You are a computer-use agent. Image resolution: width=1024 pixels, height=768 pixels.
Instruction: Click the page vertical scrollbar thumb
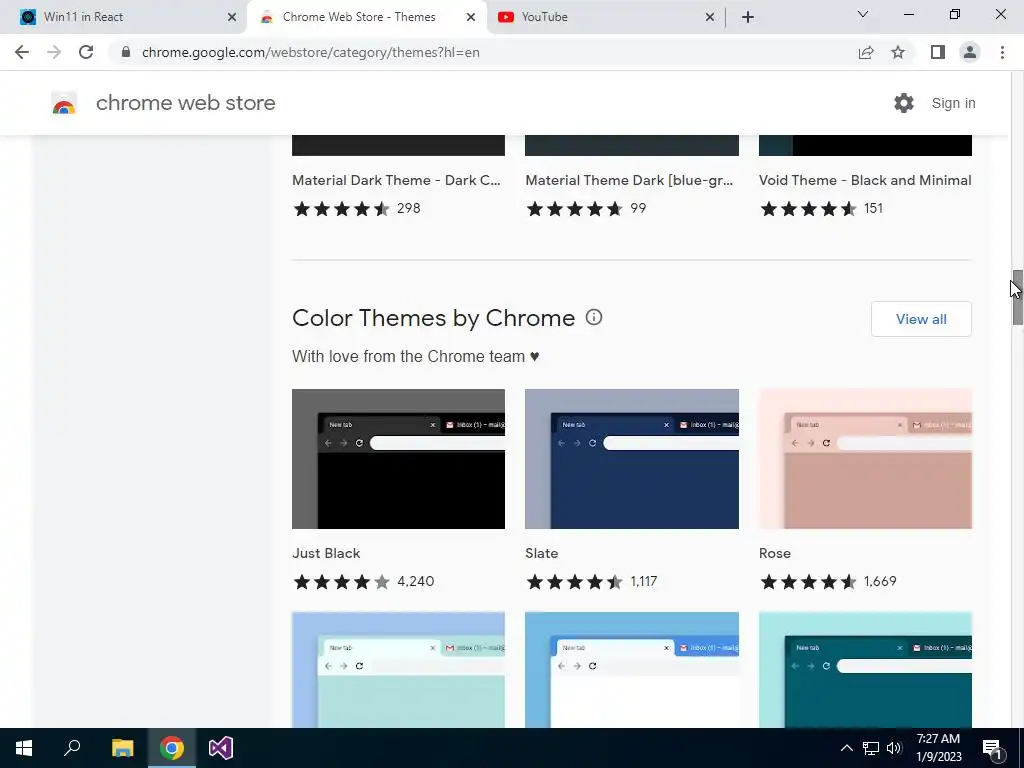(x=1017, y=297)
